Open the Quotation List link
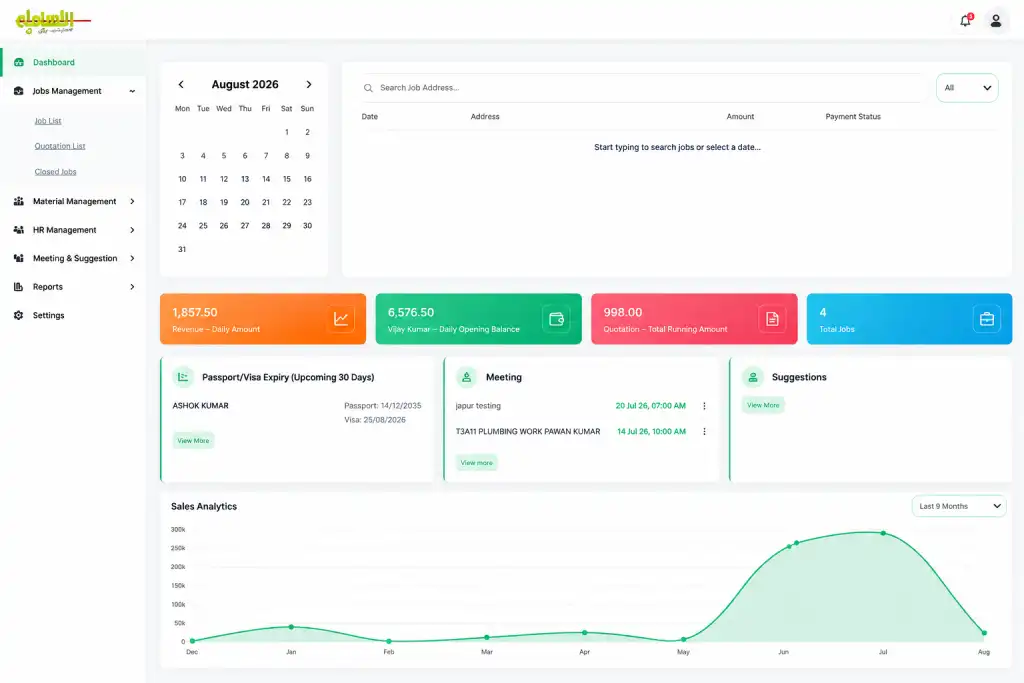Image resolution: width=1024 pixels, height=683 pixels. pyautogui.click(x=60, y=146)
